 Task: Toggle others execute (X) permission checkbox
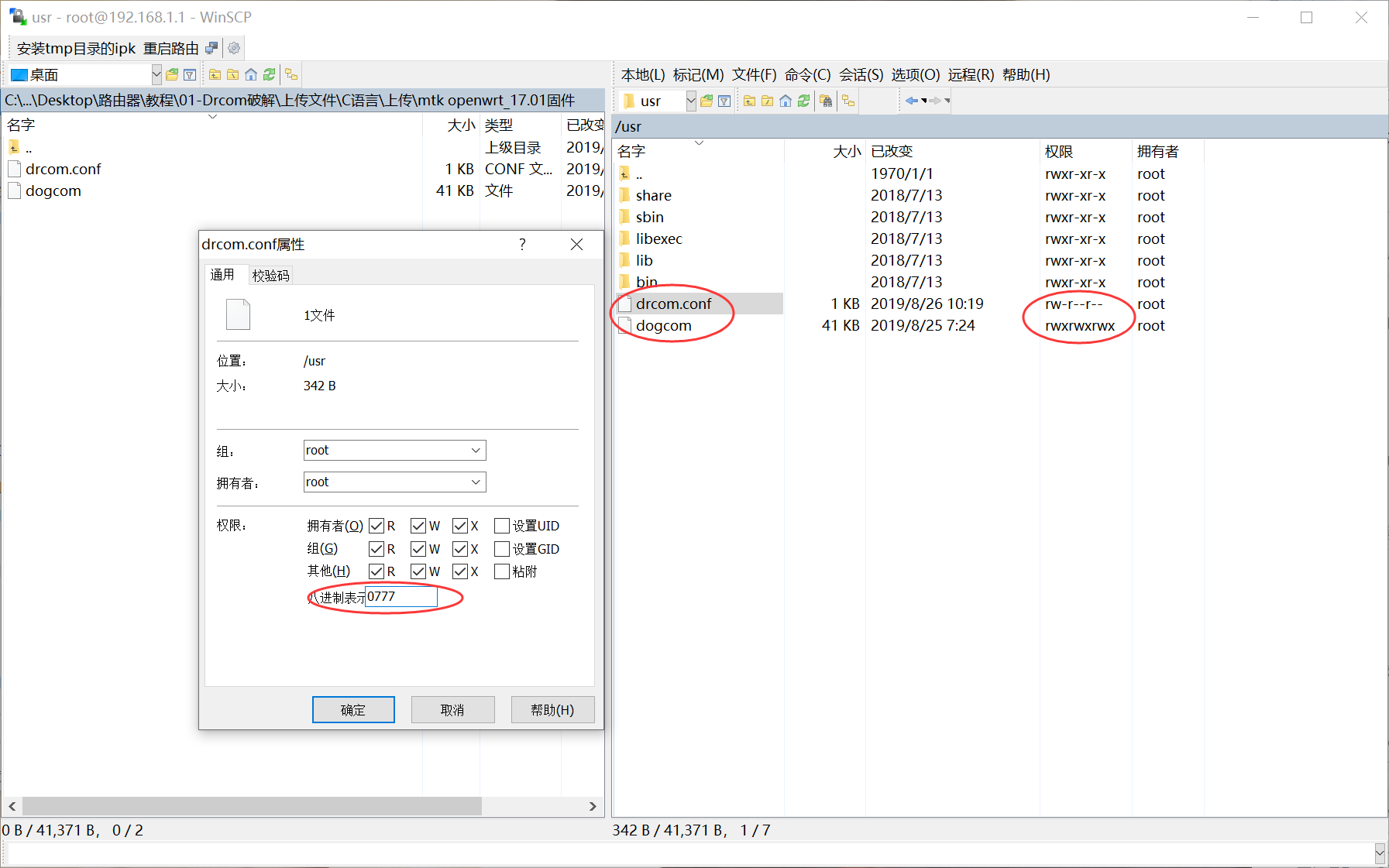[x=460, y=571]
